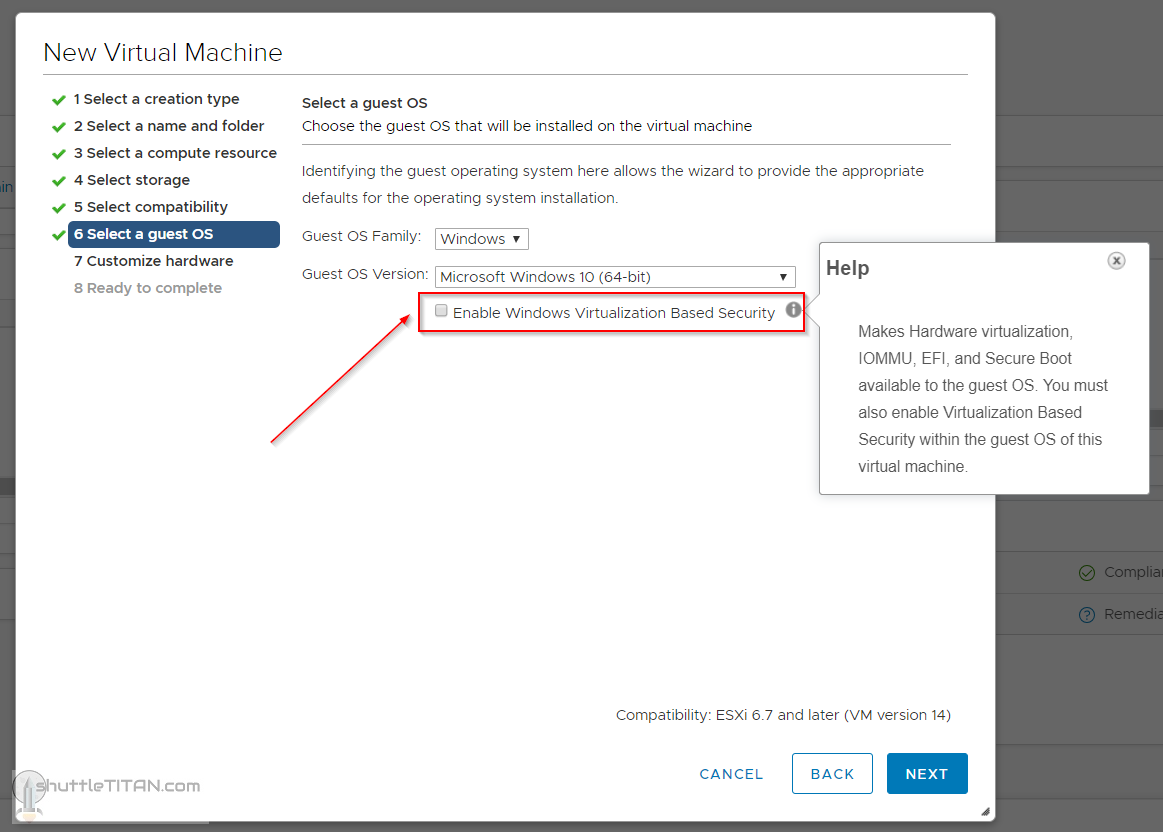1163x832 pixels.
Task: Click the green checkmark beside Select storage
Action: (59, 180)
